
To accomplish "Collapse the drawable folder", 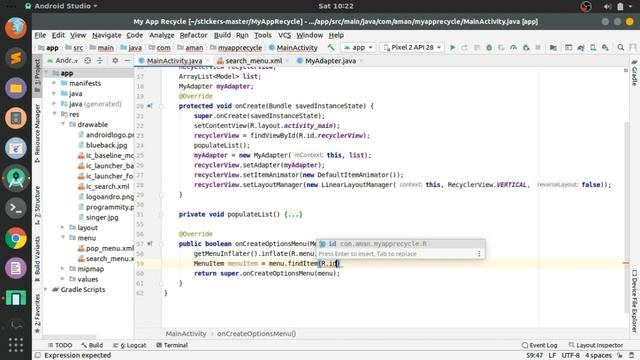I will click(x=63, y=124).
